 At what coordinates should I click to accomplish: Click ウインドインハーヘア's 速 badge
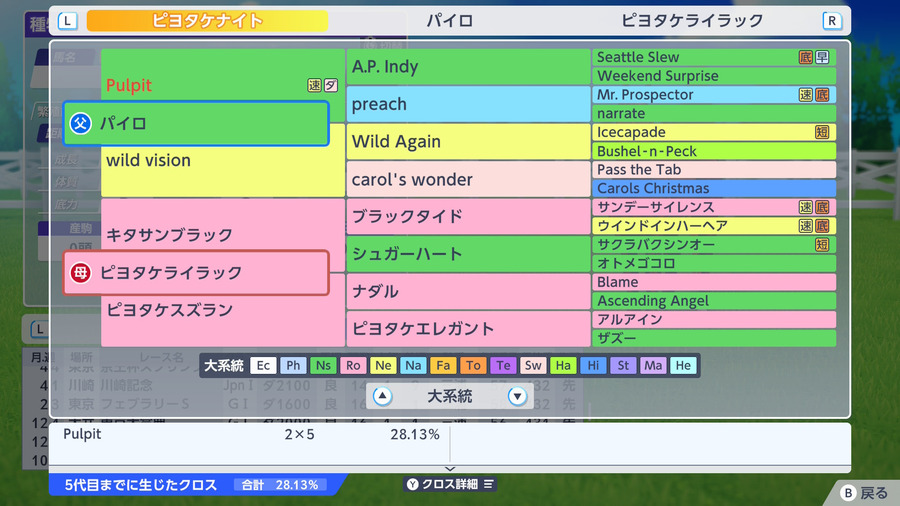point(806,225)
